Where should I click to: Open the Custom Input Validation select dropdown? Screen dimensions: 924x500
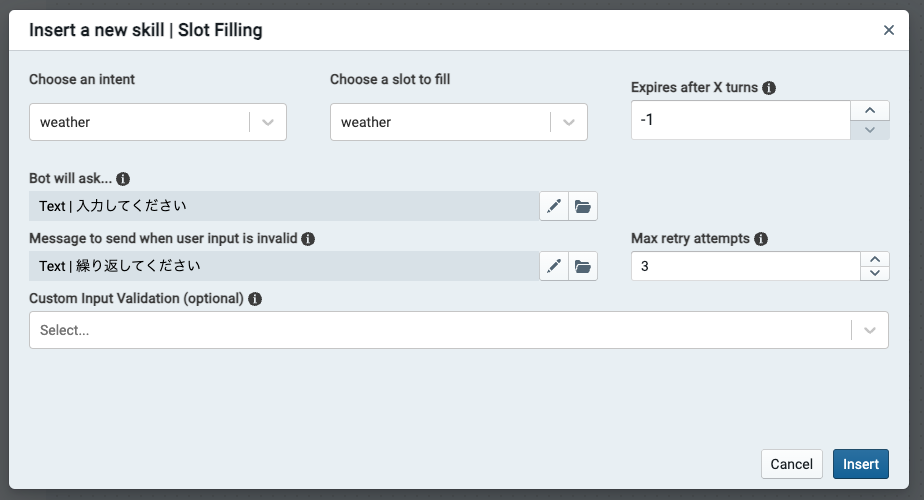point(869,330)
